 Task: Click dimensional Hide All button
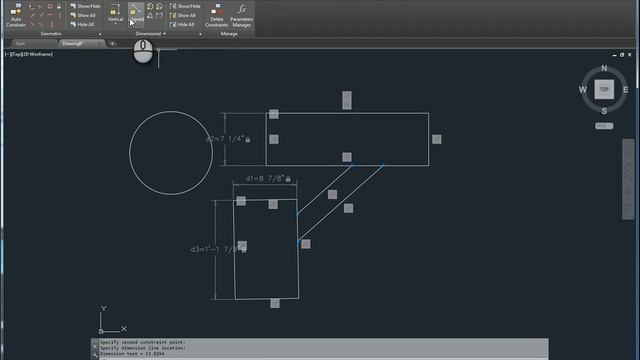[x=182, y=24]
